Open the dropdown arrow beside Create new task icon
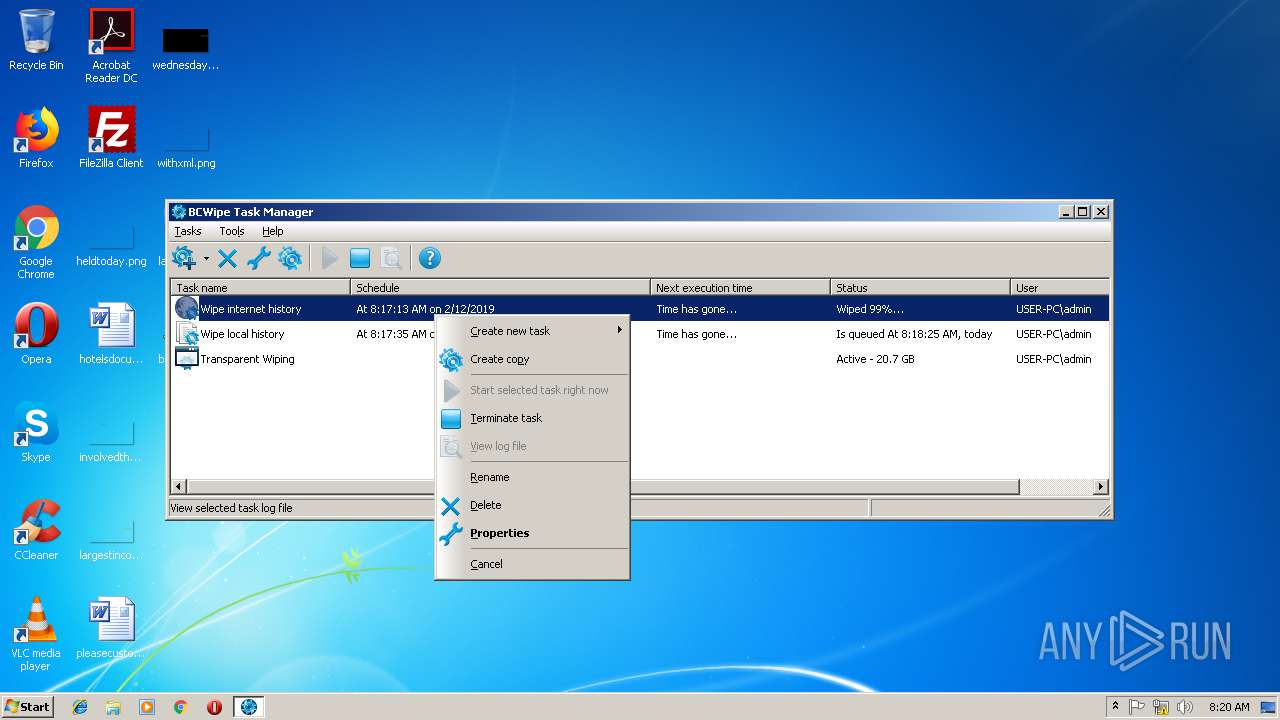1280x720 pixels. (206, 258)
